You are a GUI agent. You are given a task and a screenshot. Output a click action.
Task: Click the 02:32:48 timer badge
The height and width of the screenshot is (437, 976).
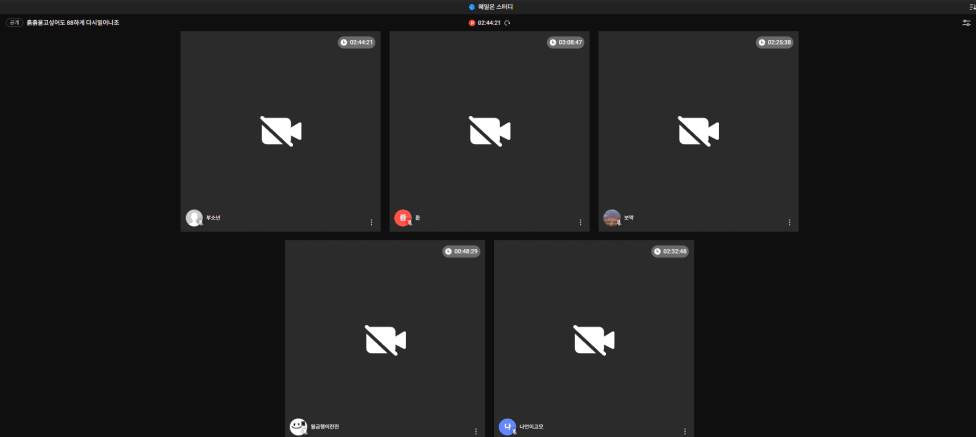coord(670,251)
